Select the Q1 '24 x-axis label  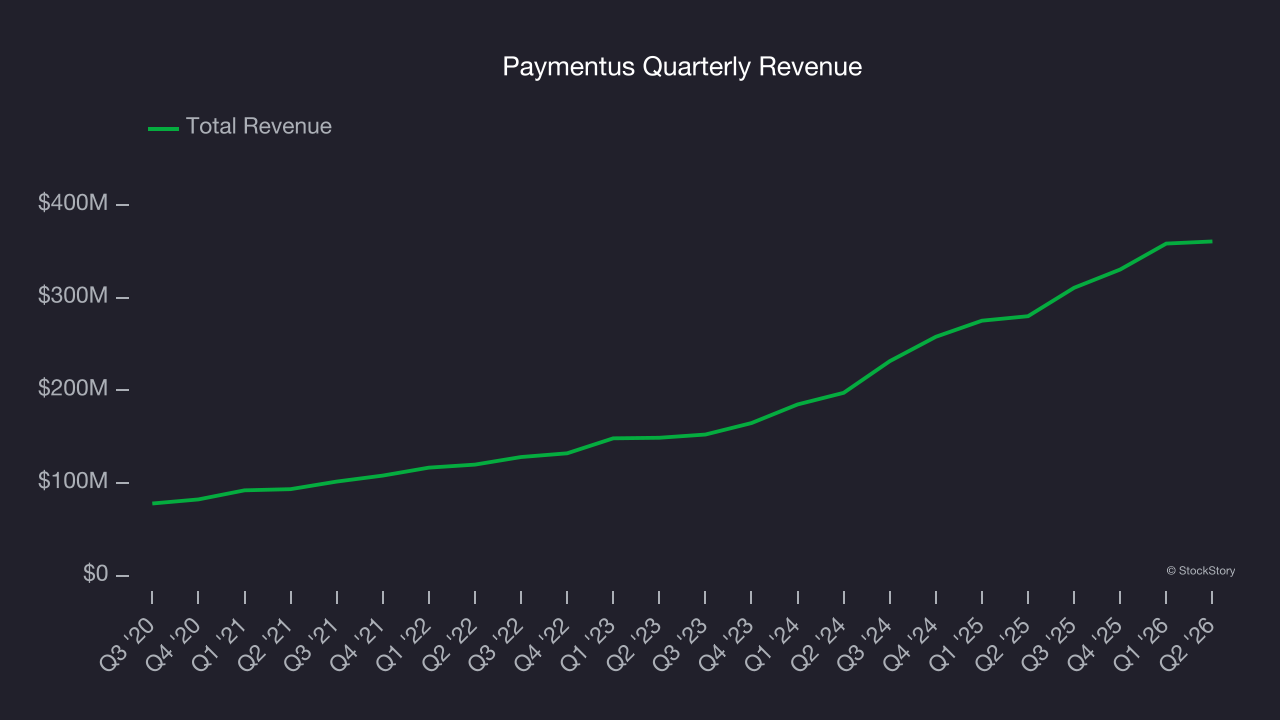pyautogui.click(x=771, y=642)
